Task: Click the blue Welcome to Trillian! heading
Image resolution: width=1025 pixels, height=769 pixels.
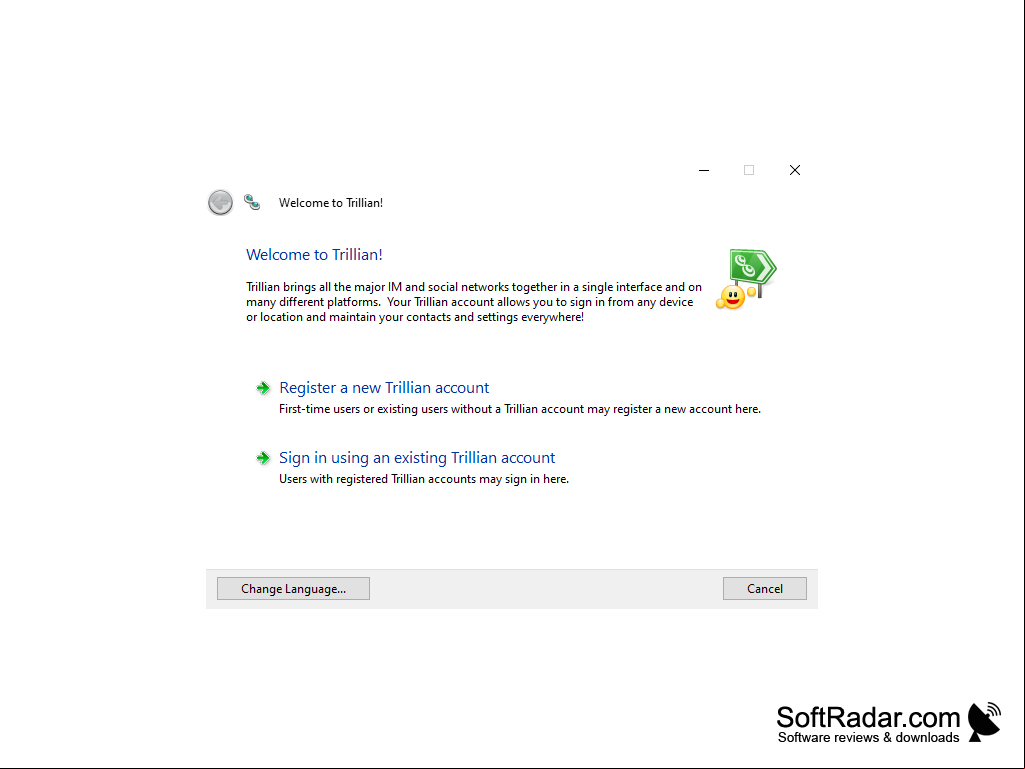Action: [x=314, y=254]
